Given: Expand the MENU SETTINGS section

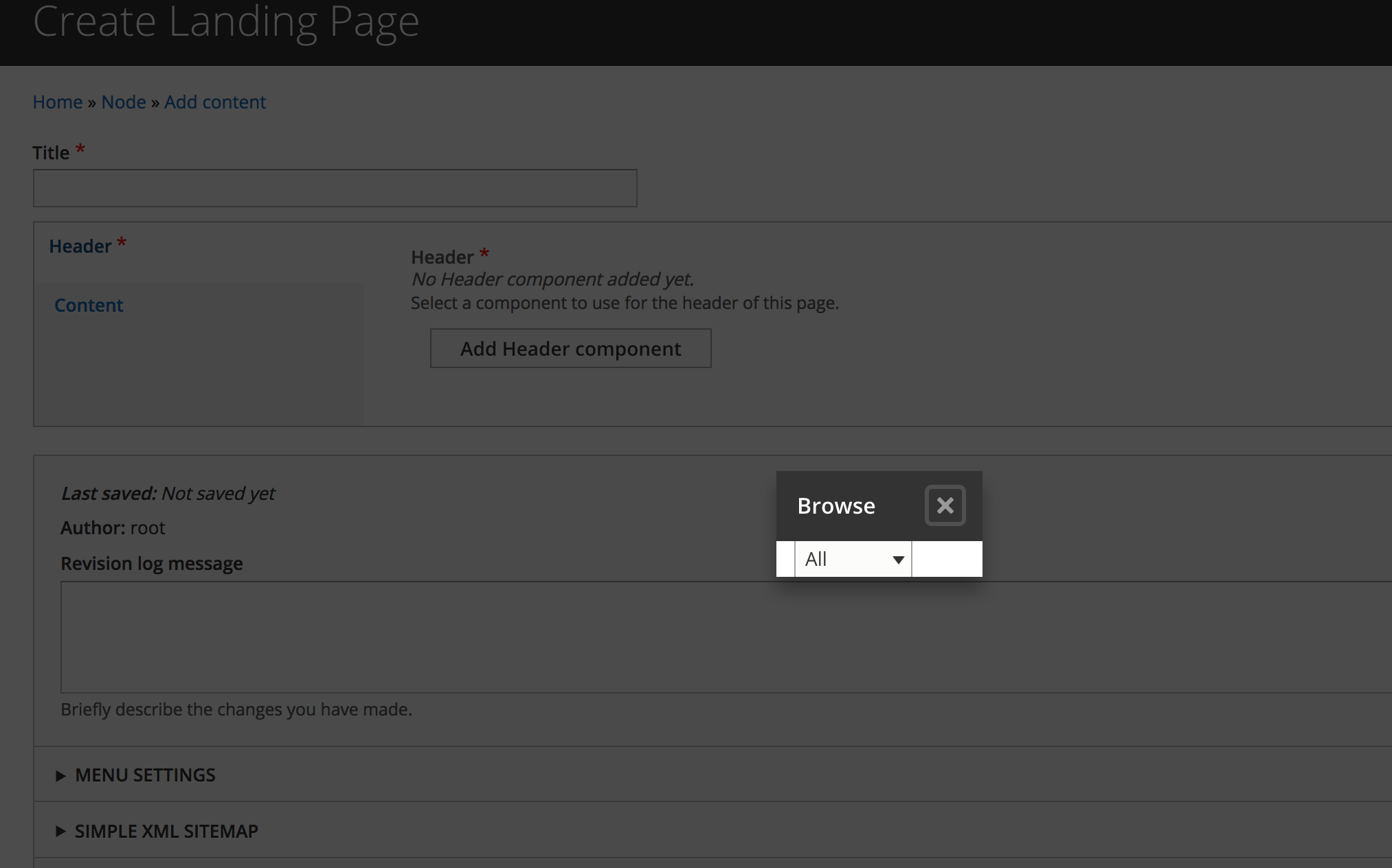Looking at the screenshot, I should click(x=144, y=775).
